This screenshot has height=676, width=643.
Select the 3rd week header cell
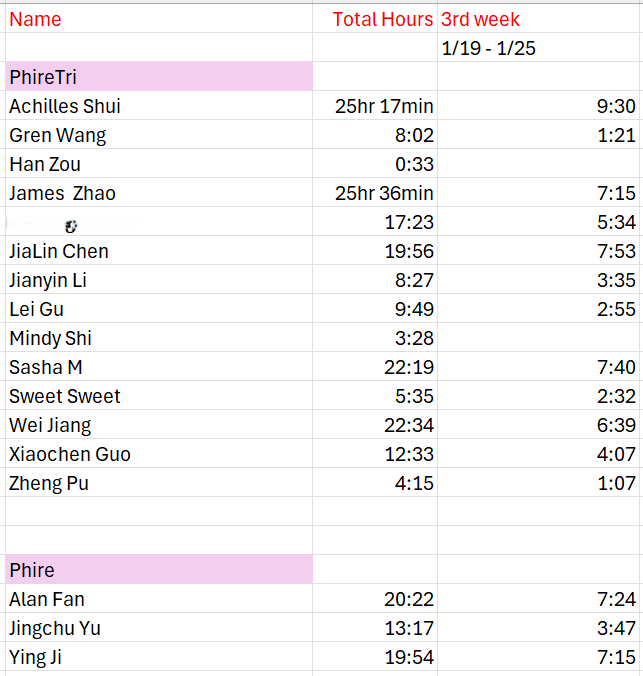point(481,19)
